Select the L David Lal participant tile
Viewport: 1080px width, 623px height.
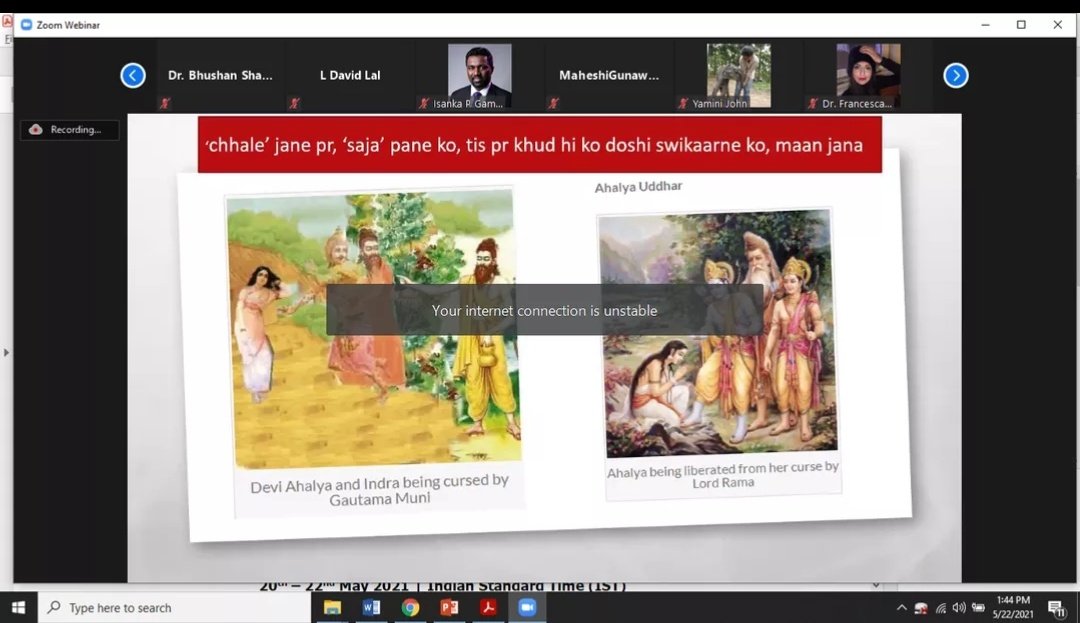349,75
